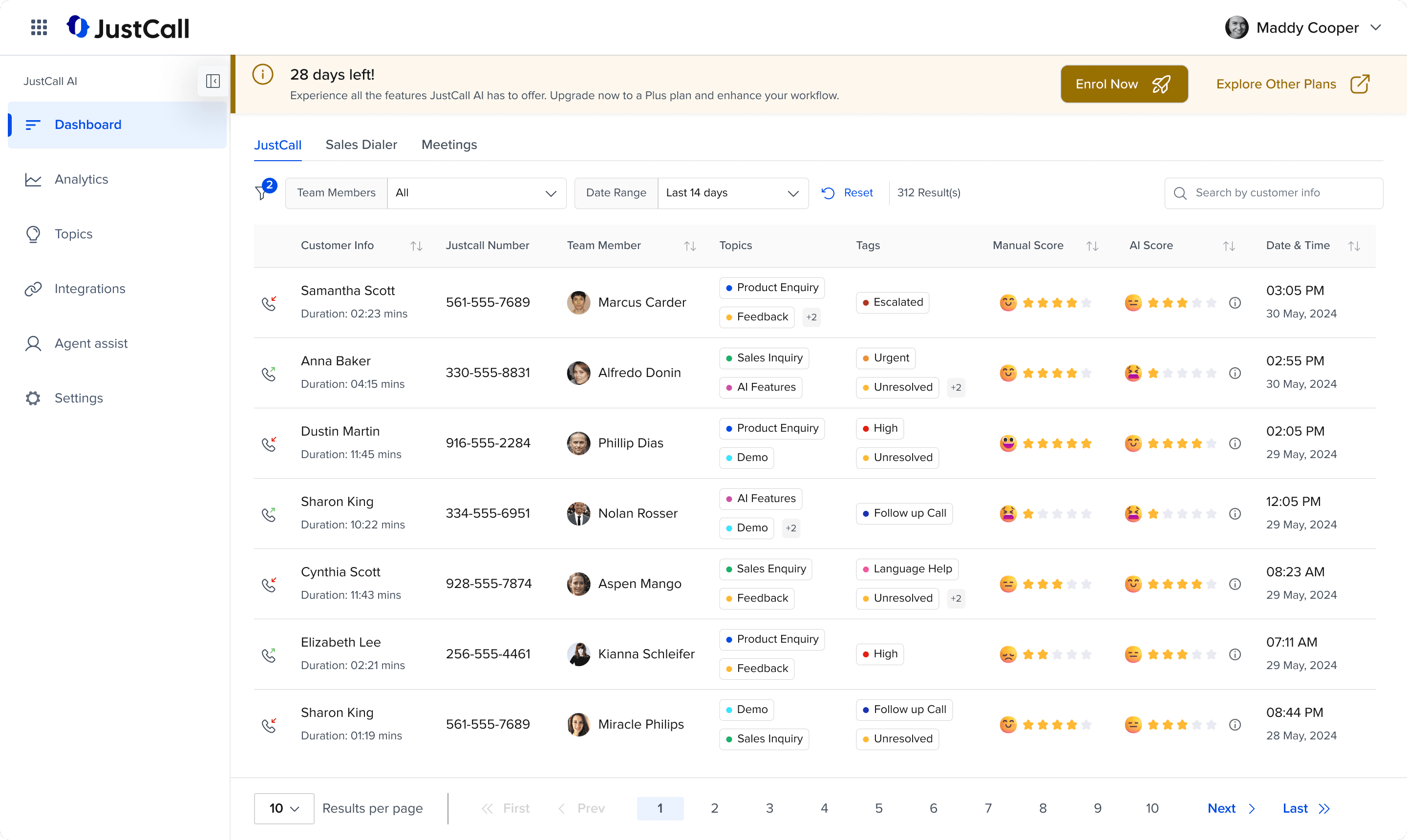The height and width of the screenshot is (840, 1407).
Task: Open the apps grid launcher icon
Action: coord(39,27)
